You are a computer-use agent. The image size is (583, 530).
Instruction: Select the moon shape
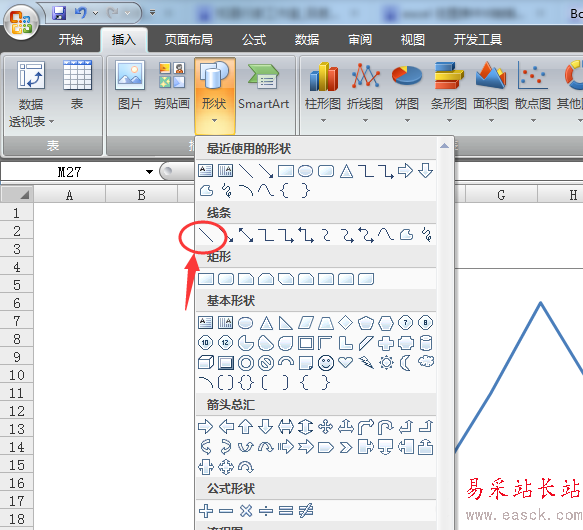pos(405,363)
